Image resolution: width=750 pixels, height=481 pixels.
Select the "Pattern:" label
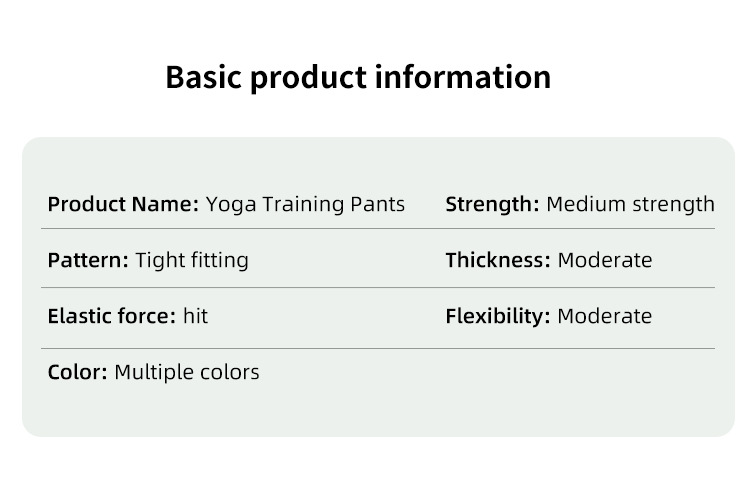(x=88, y=261)
